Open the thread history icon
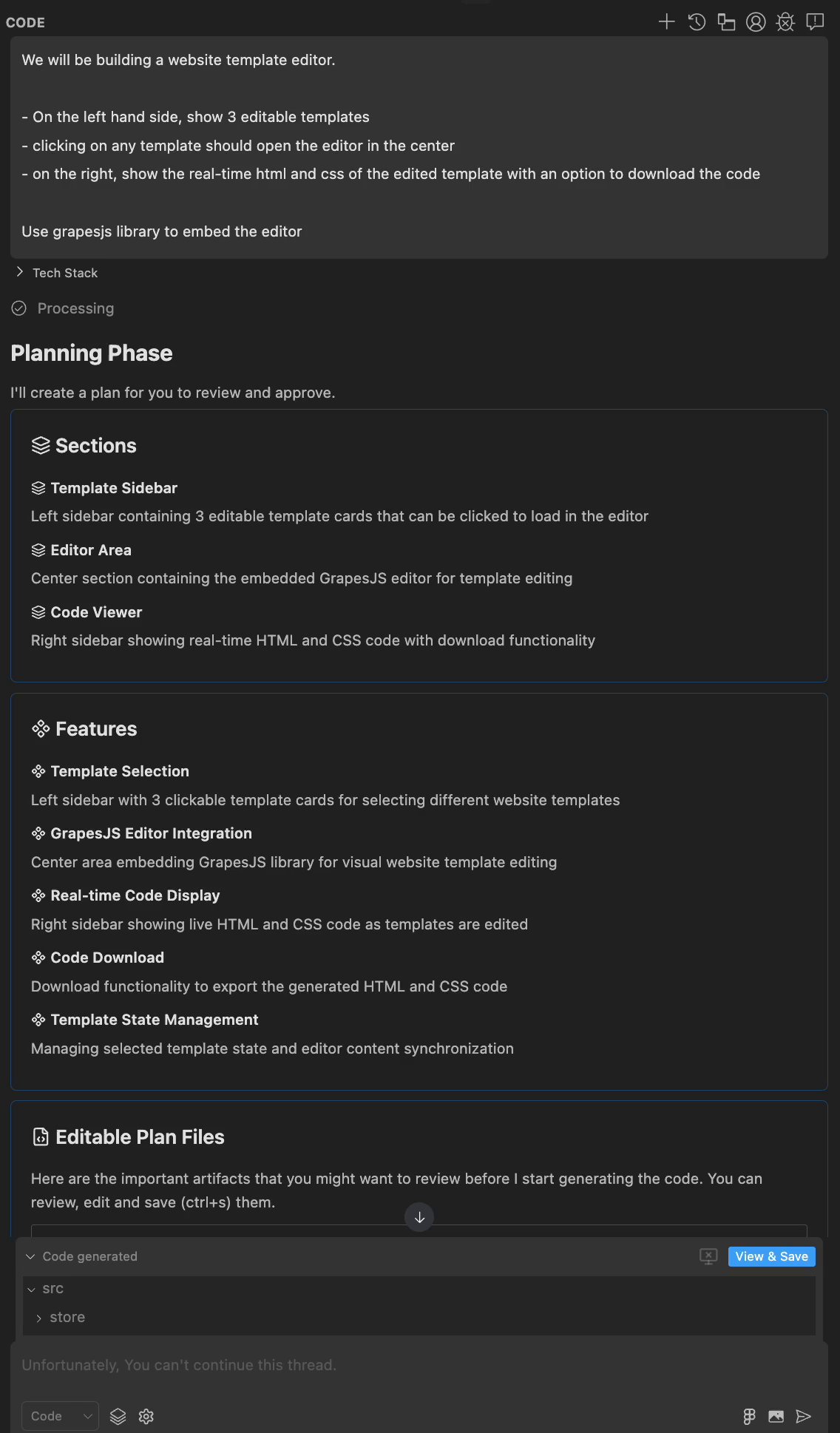The image size is (840, 1433). tap(697, 22)
